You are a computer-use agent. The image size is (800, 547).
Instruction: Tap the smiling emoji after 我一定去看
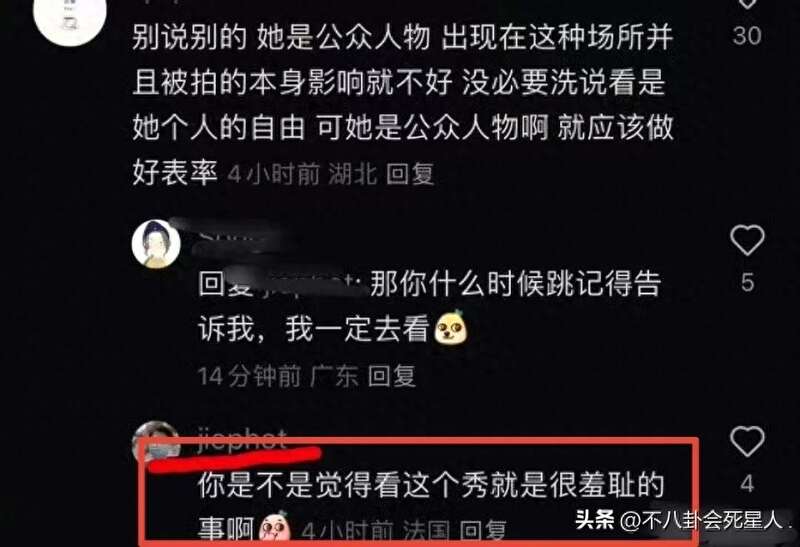(451, 327)
